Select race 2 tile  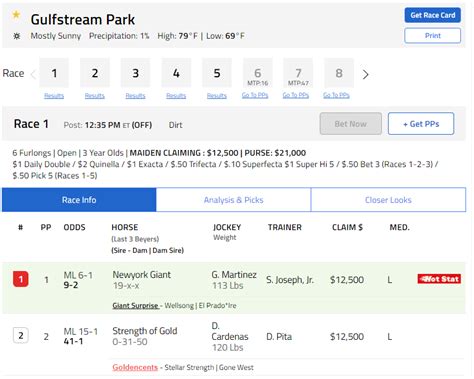(x=95, y=73)
